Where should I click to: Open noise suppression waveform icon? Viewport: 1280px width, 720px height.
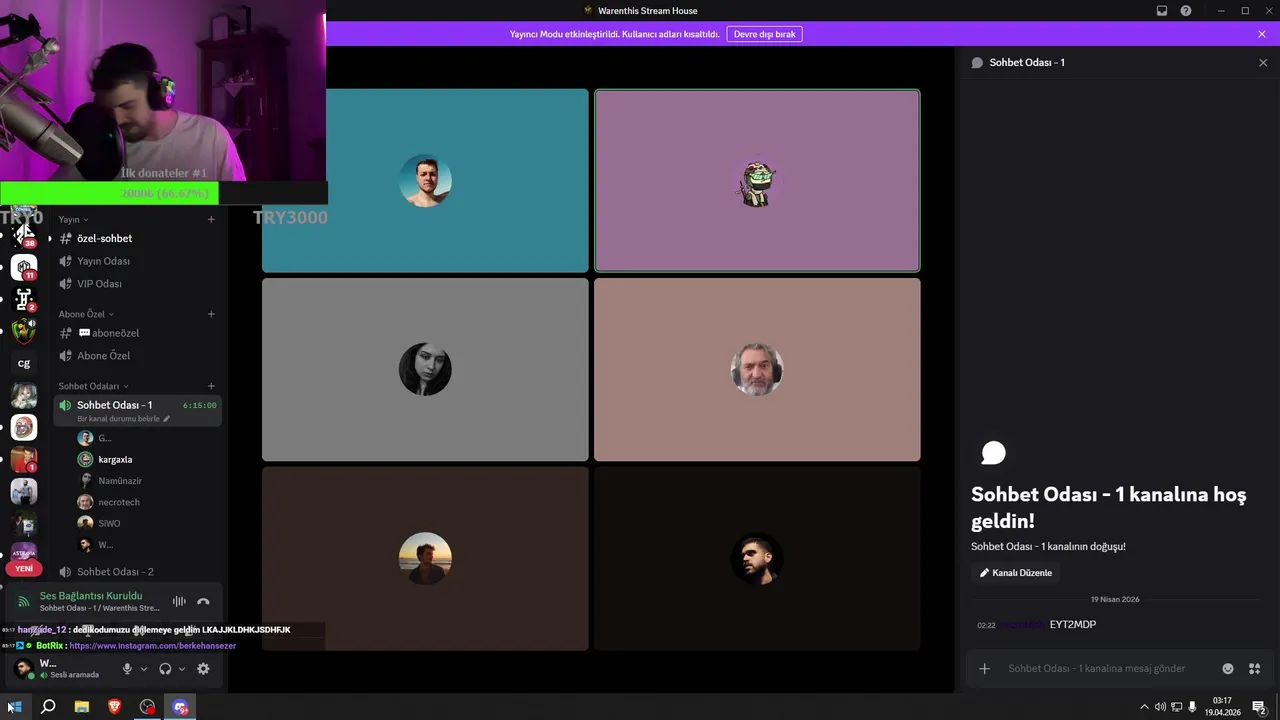pyautogui.click(x=179, y=601)
